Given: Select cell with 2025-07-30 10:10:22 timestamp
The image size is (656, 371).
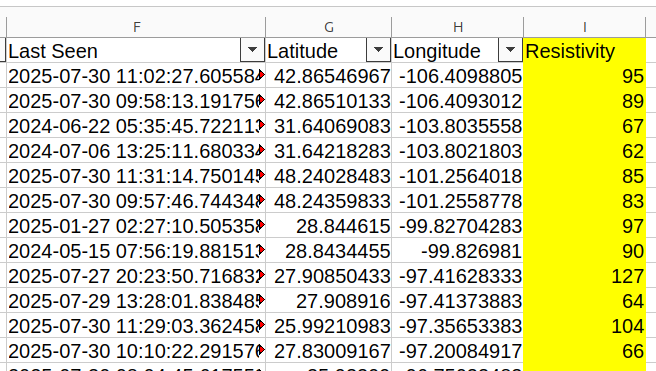Looking at the screenshot, I should pyautogui.click(x=136, y=351).
